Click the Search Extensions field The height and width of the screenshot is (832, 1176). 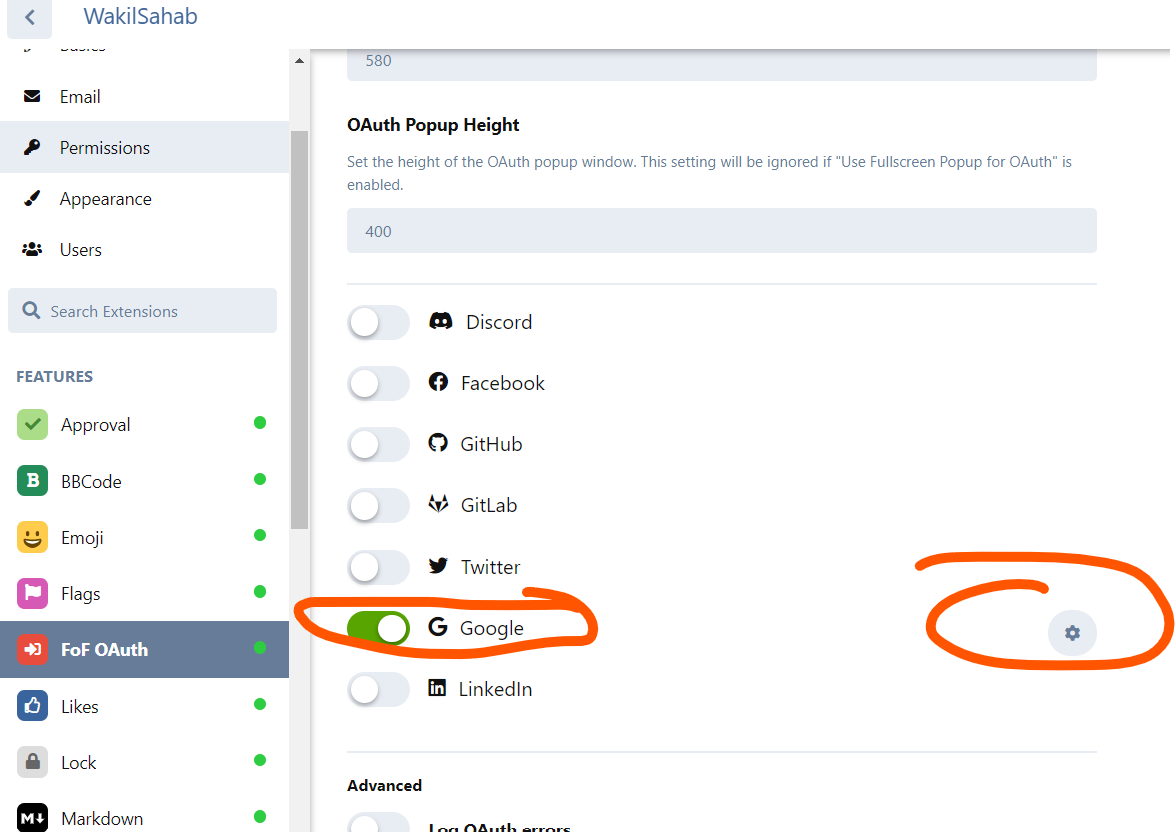point(142,310)
